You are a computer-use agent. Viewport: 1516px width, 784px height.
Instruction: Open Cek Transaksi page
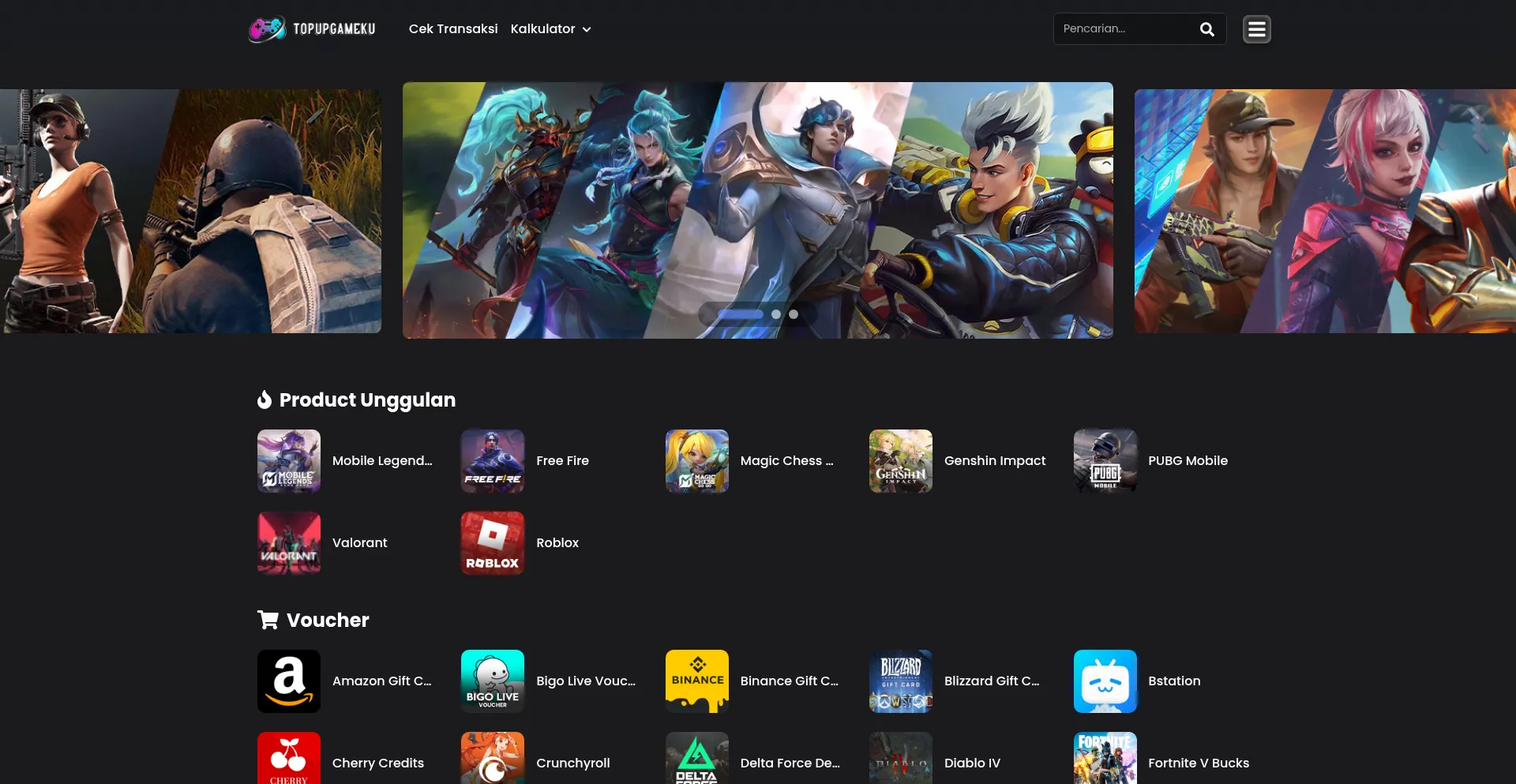(x=453, y=29)
